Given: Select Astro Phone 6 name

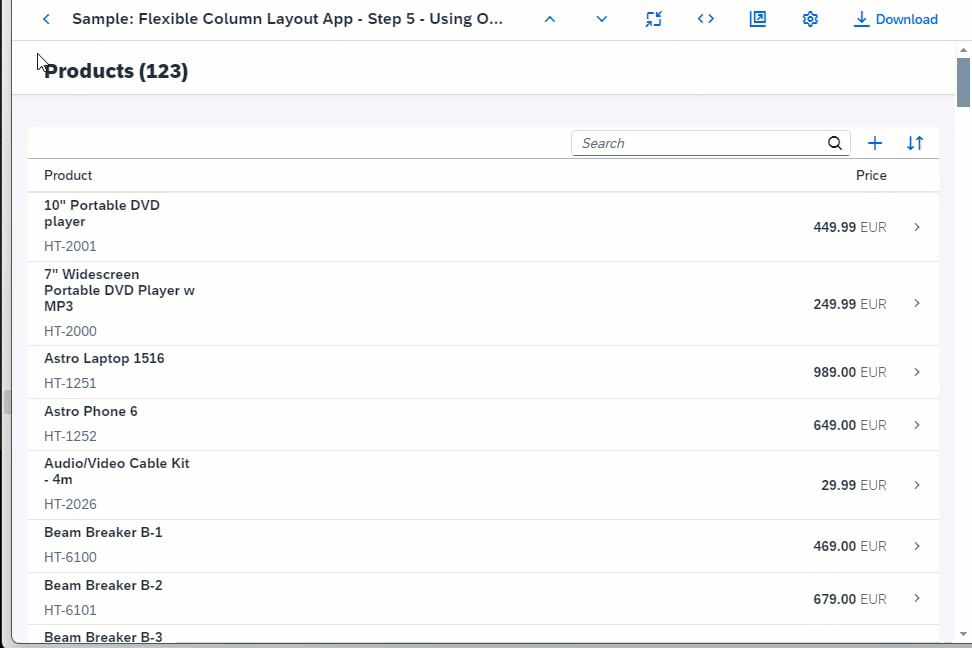Looking at the screenshot, I should [x=91, y=411].
